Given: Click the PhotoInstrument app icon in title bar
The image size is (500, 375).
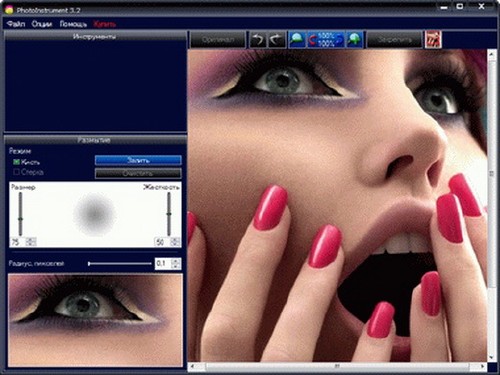Looking at the screenshot, I should coord(9,10).
